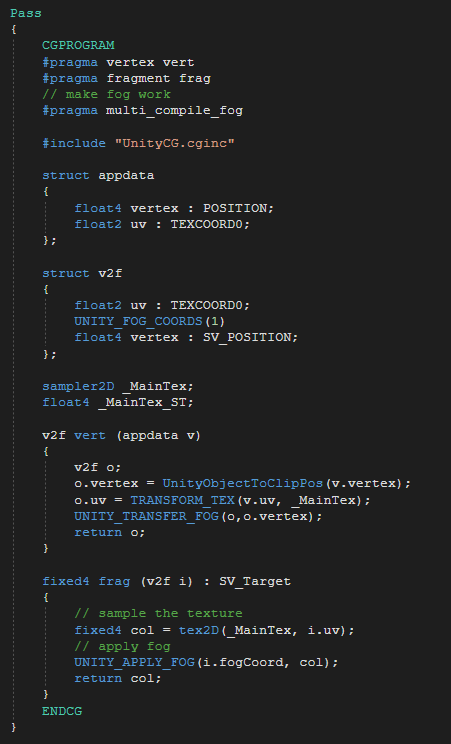Click the "UnityCG.cginc" include string

click(175, 143)
